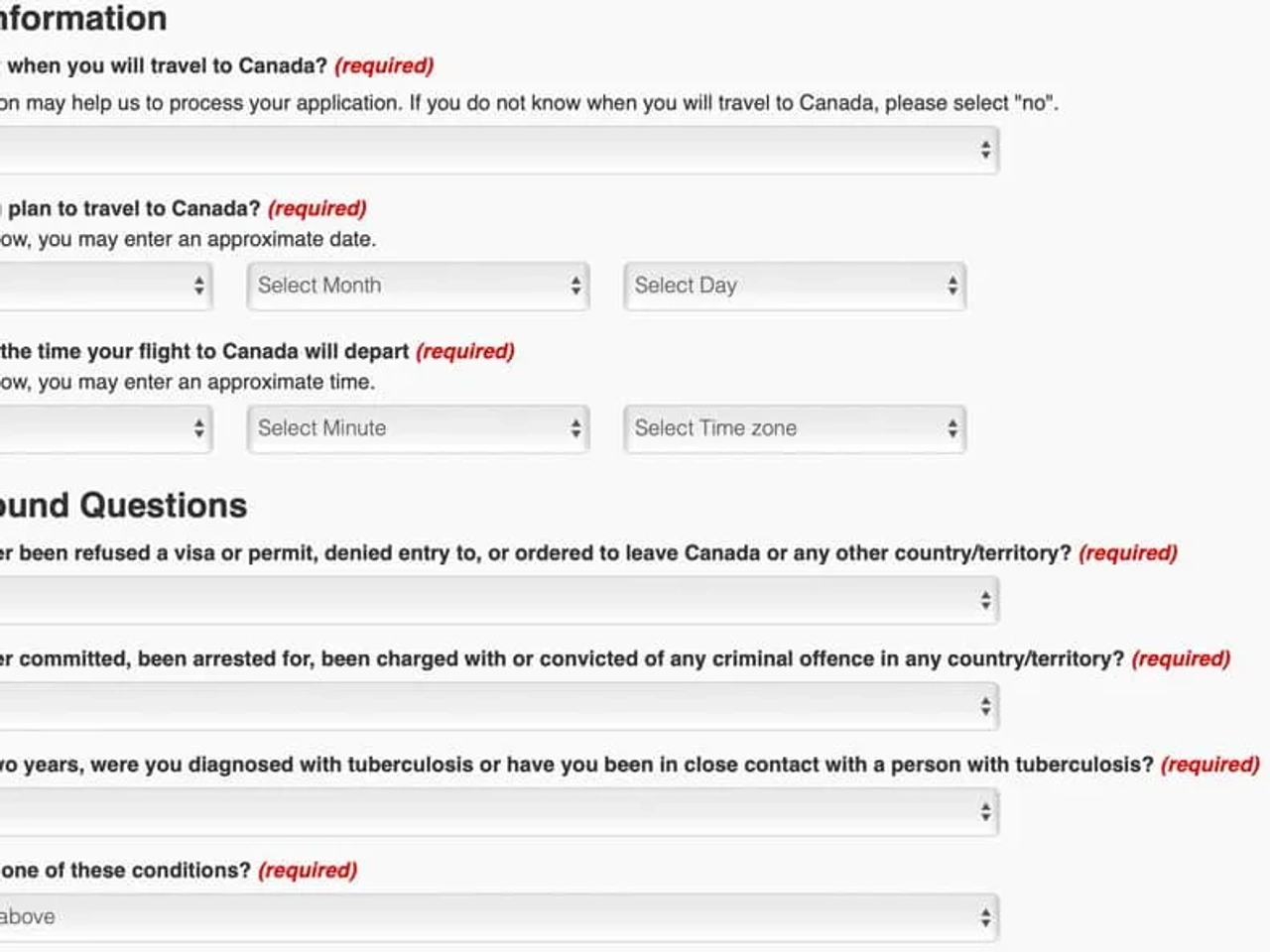Open the conditions dropdown showing 'above'

[498, 917]
